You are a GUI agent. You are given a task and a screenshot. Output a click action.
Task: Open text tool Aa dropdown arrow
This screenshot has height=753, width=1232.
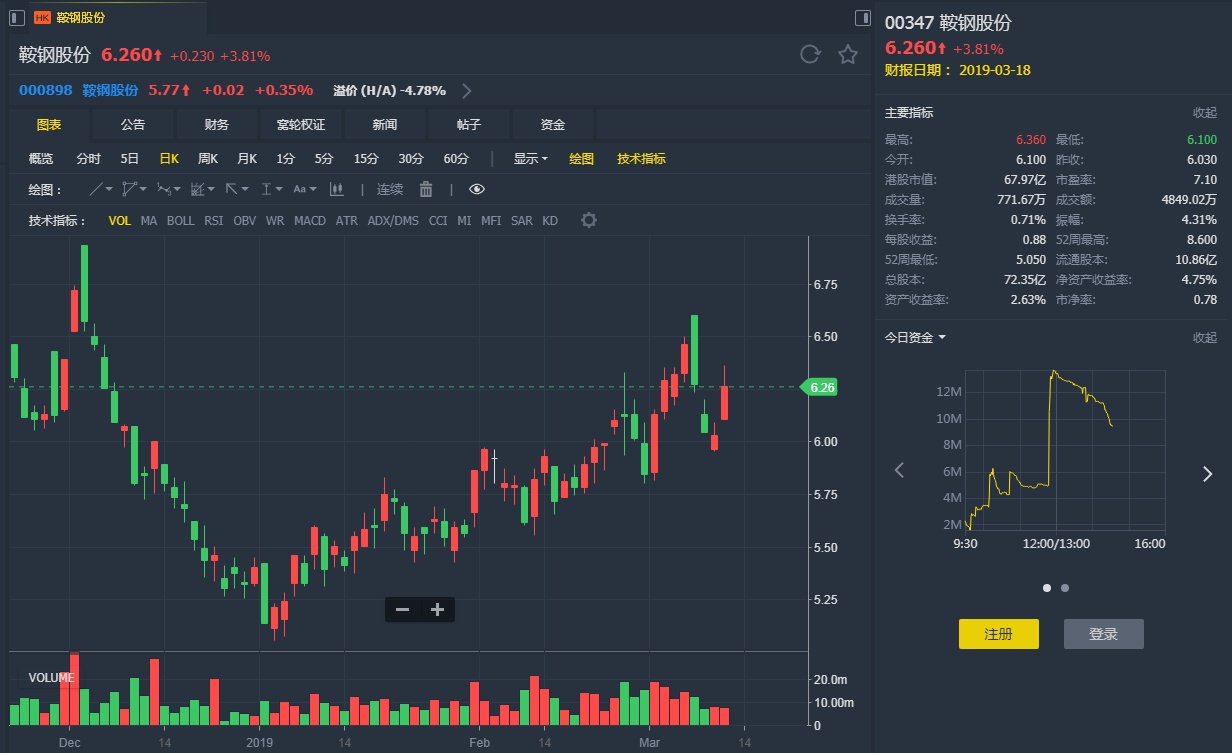tap(314, 189)
